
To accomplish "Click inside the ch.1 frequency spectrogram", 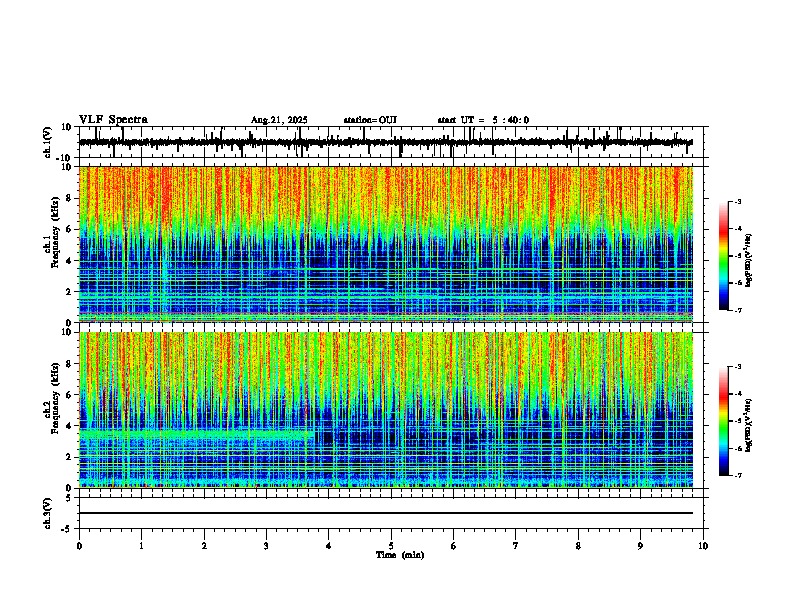I will click(x=386, y=244).
